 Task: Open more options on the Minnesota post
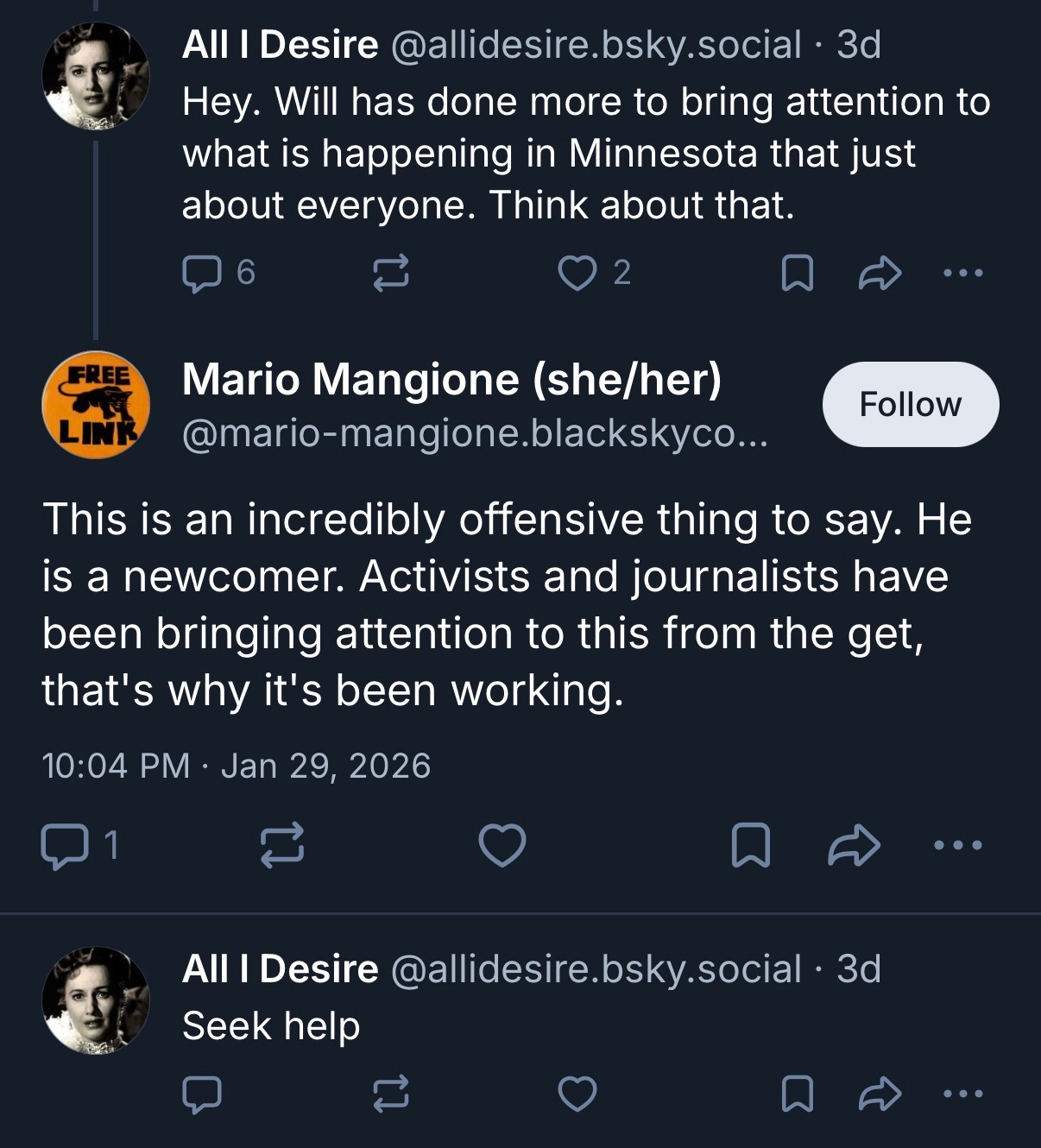(x=963, y=274)
